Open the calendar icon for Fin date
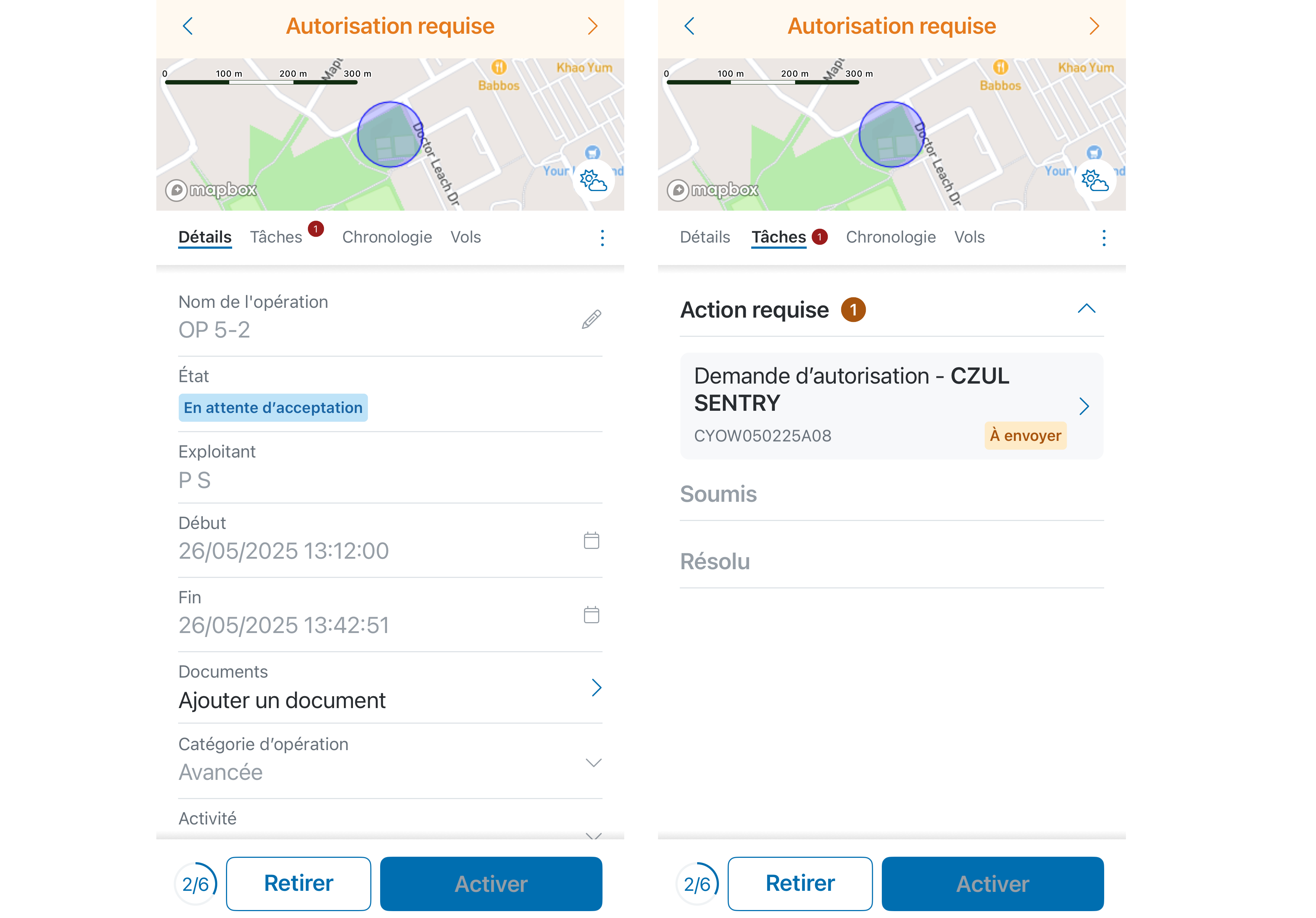The image size is (1316, 918). (x=591, y=614)
